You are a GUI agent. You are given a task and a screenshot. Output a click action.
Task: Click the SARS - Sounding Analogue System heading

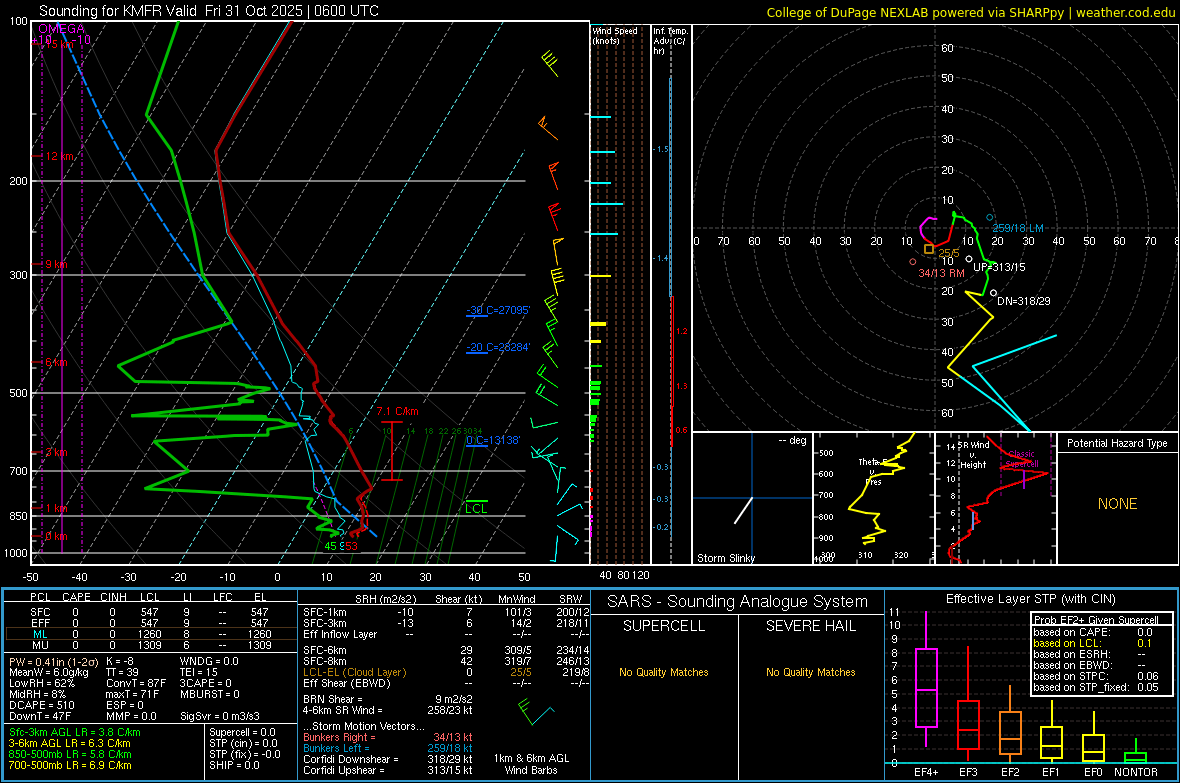click(738, 602)
